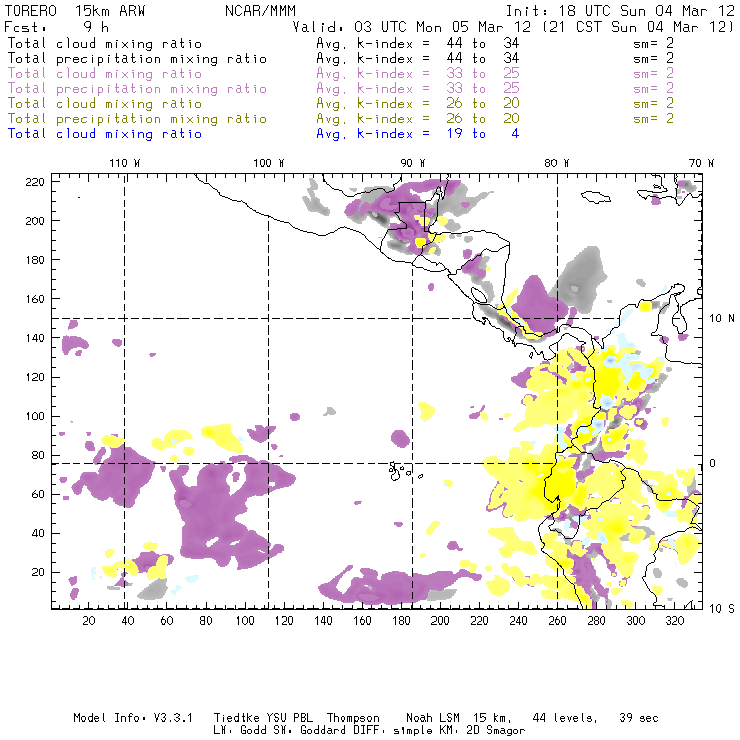Screen dimensions: 740x740
Task: Click the '80 W' longitude label
Action: [x=557, y=163]
